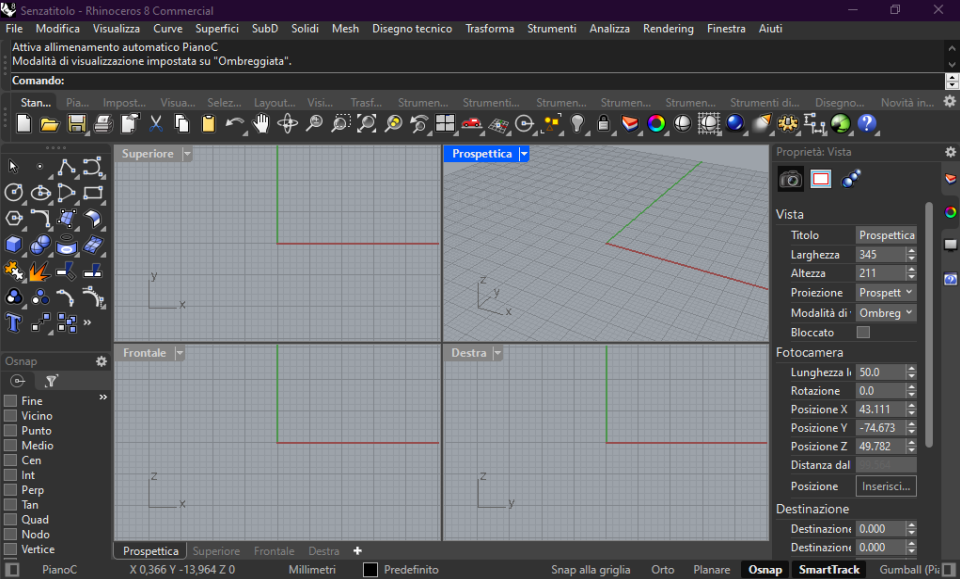
Task: Toggle Planare in status bar
Action: (x=711, y=570)
